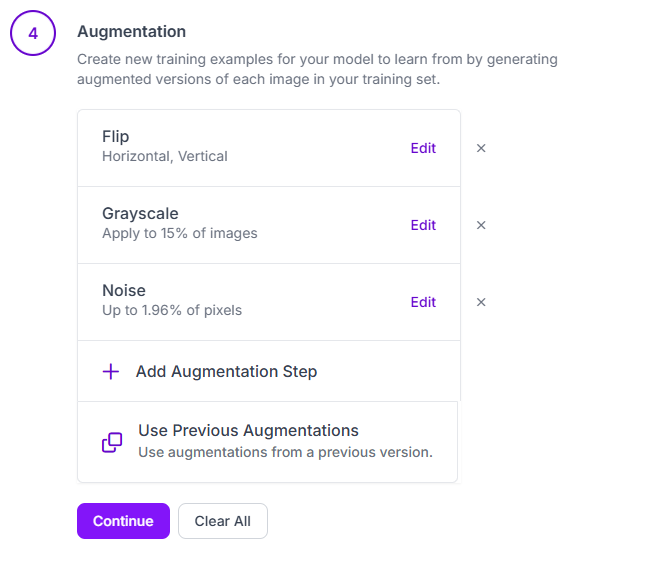Edit the Grayscale augmentation settings

click(x=423, y=225)
